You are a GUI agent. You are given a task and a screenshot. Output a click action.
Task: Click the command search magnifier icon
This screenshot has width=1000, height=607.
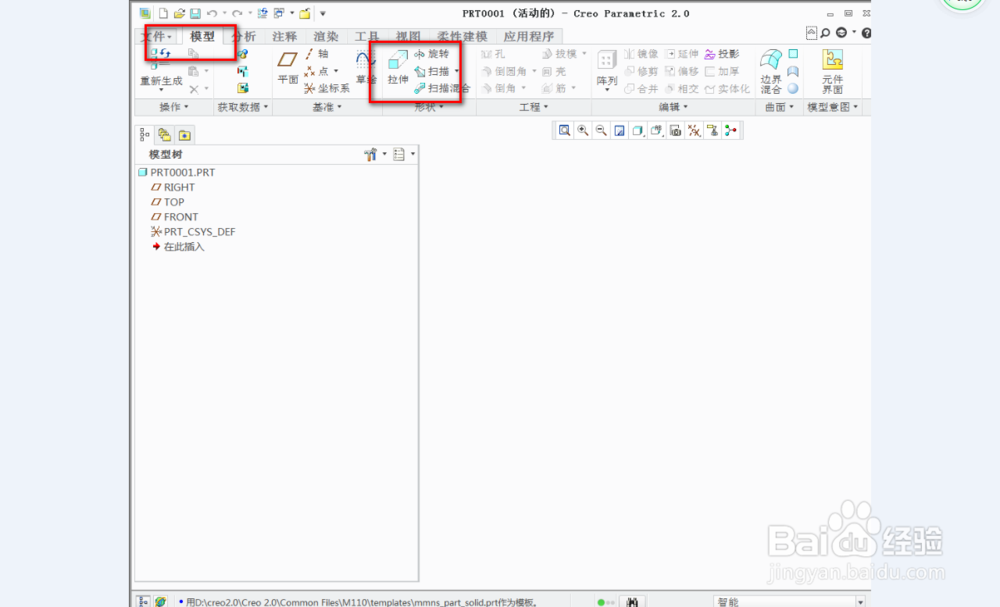pyautogui.click(x=825, y=33)
